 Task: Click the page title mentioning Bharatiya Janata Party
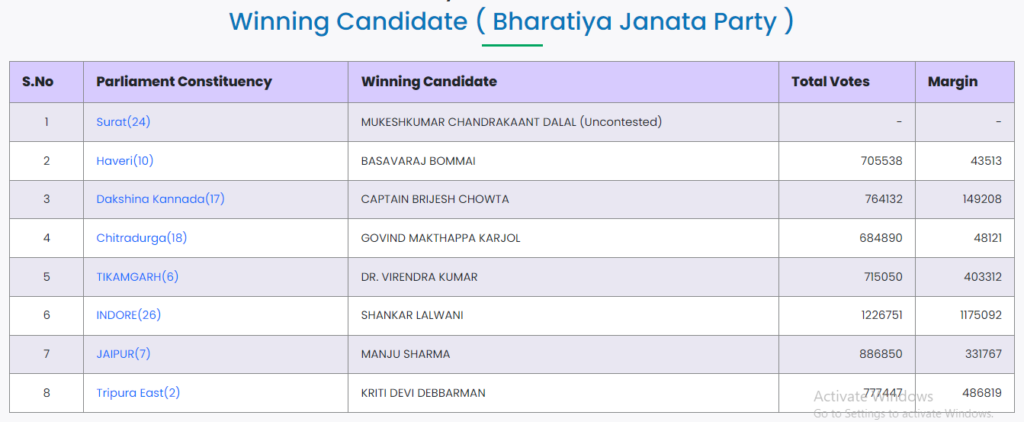pos(511,20)
